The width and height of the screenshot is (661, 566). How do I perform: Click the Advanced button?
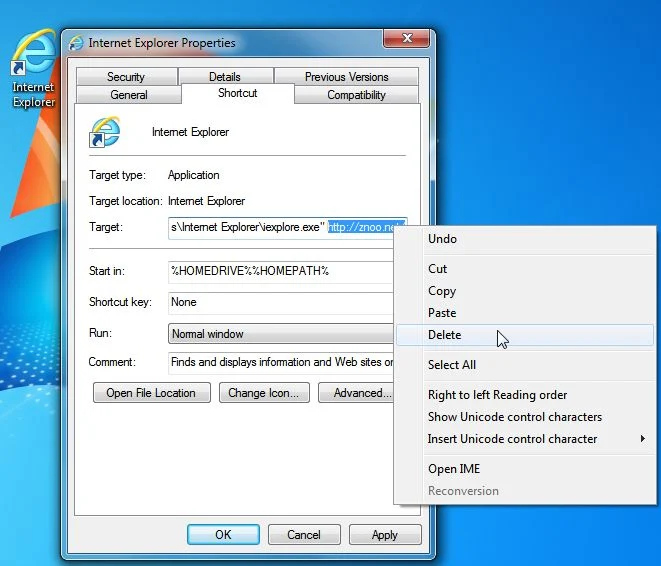(357, 393)
